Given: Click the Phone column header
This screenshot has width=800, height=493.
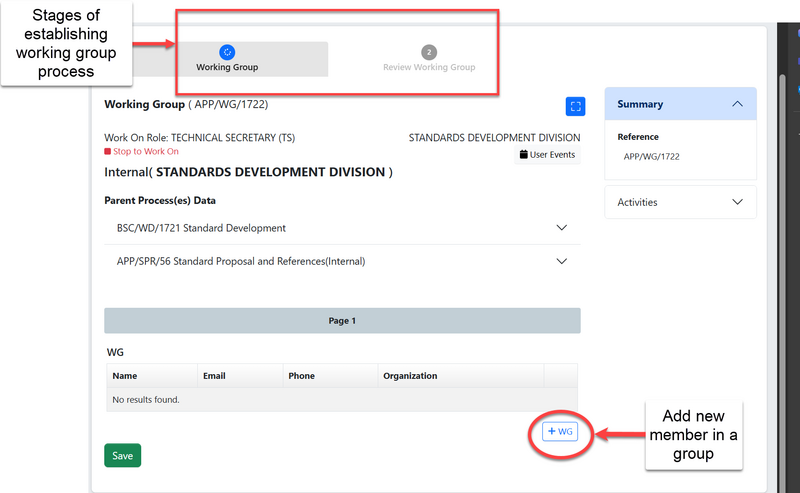Looking at the screenshot, I should click(301, 376).
